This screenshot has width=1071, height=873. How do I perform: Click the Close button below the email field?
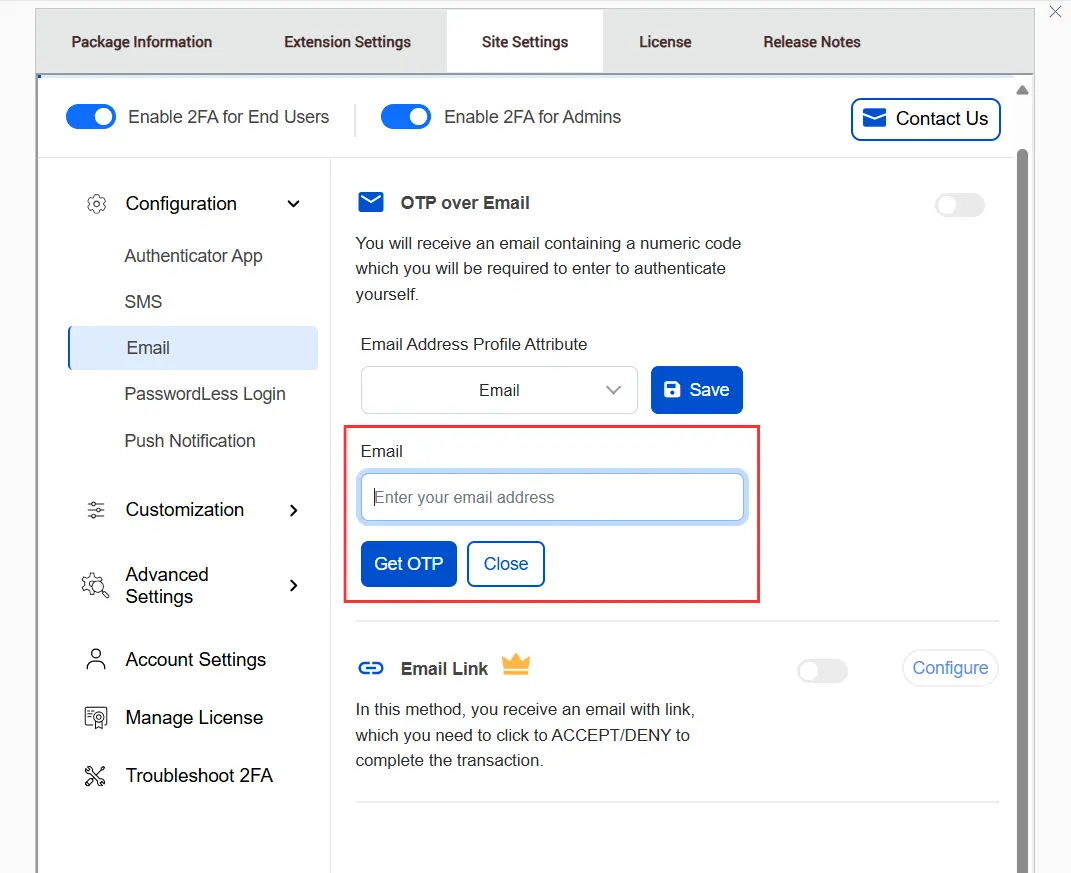505,564
